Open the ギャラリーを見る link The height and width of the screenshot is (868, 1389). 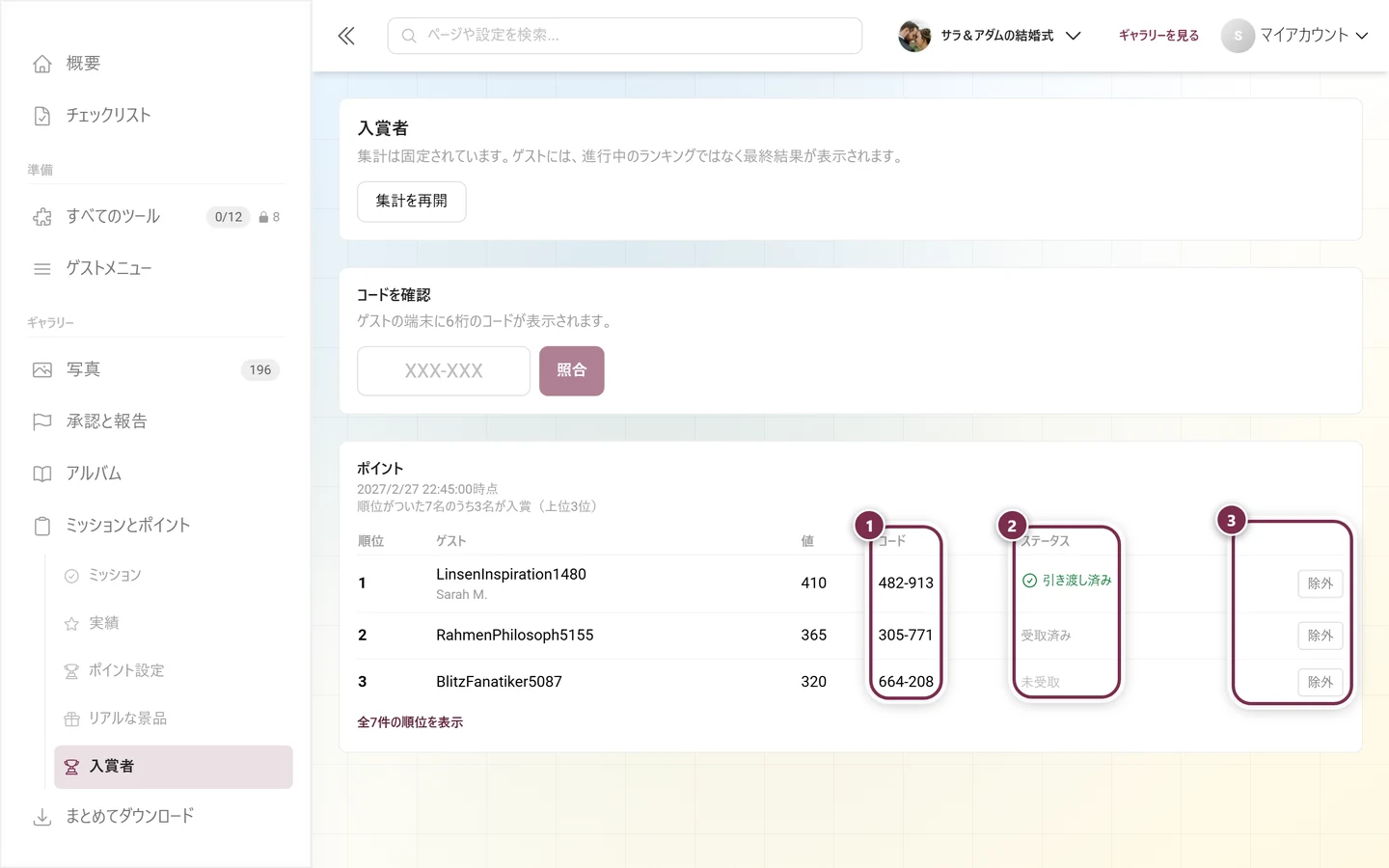(1158, 36)
